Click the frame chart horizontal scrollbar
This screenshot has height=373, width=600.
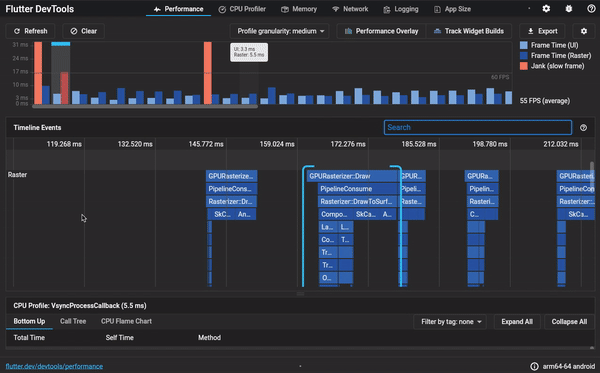145,106
